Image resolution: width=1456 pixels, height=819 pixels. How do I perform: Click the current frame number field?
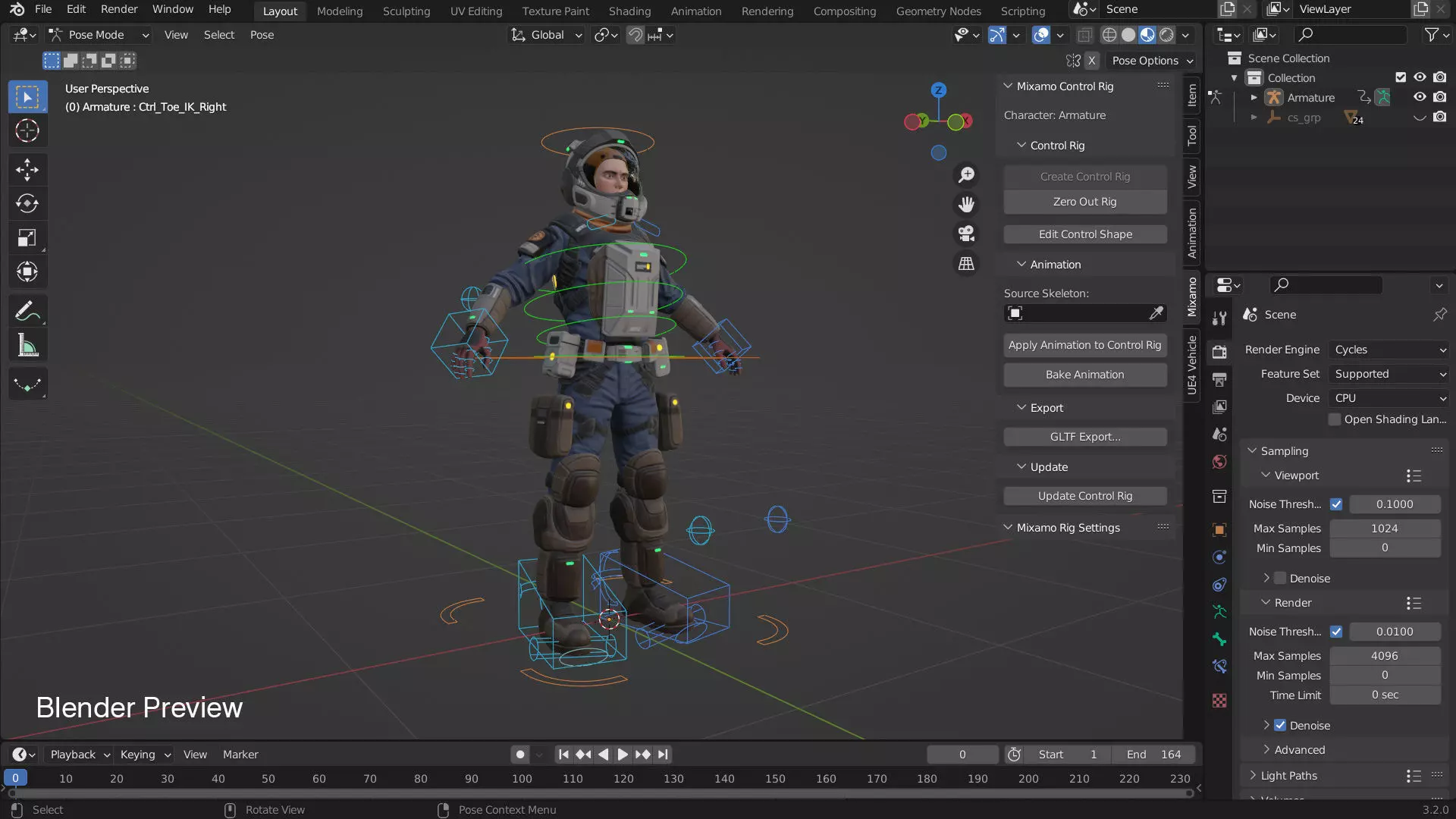tap(962, 755)
